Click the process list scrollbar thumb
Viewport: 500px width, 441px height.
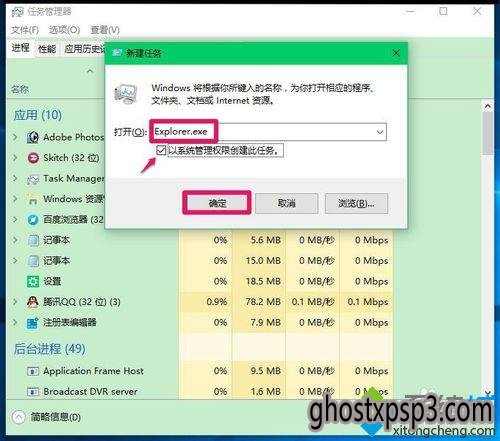(x=488, y=133)
